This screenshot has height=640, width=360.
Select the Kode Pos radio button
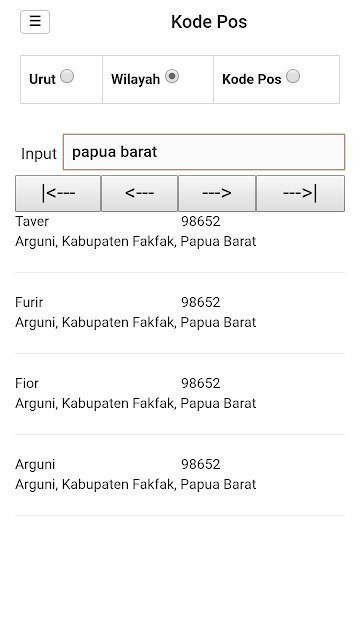tap(293, 76)
